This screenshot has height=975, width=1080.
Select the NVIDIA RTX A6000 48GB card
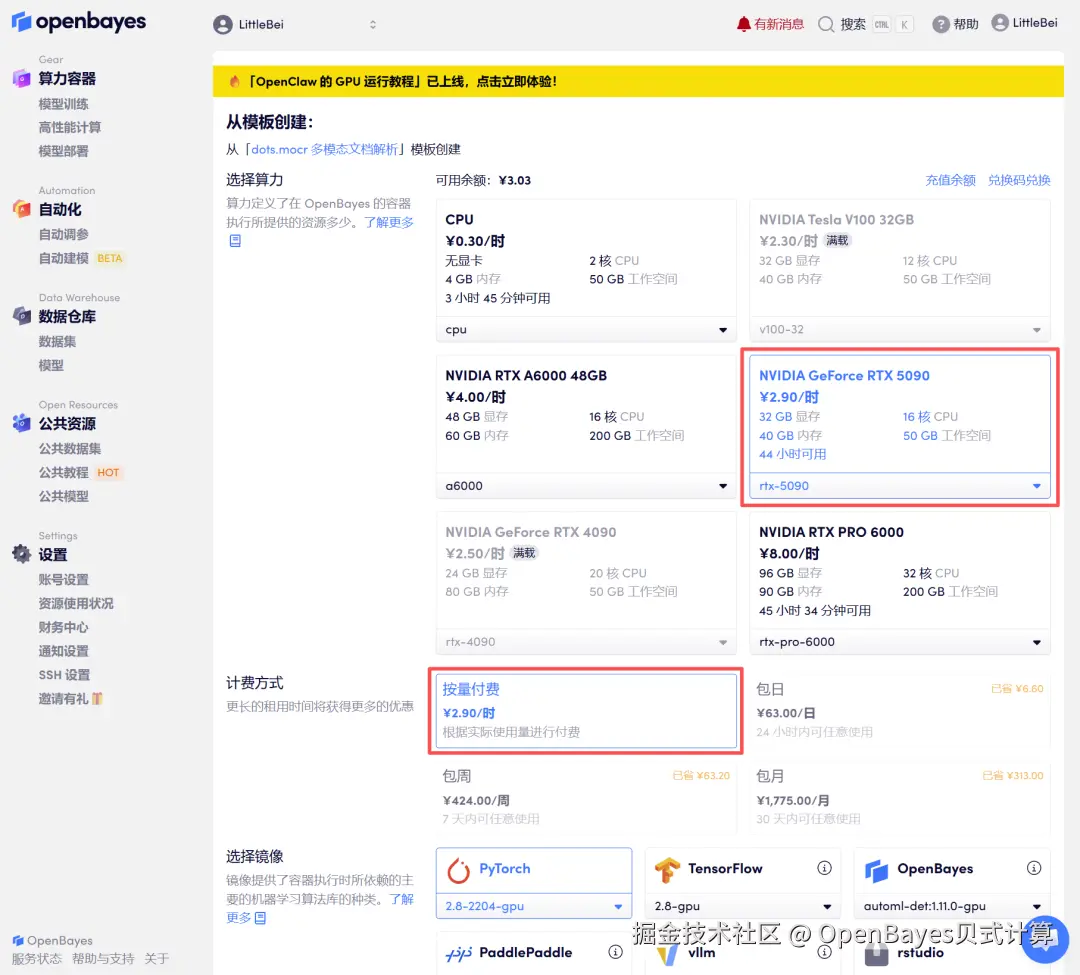pos(586,427)
